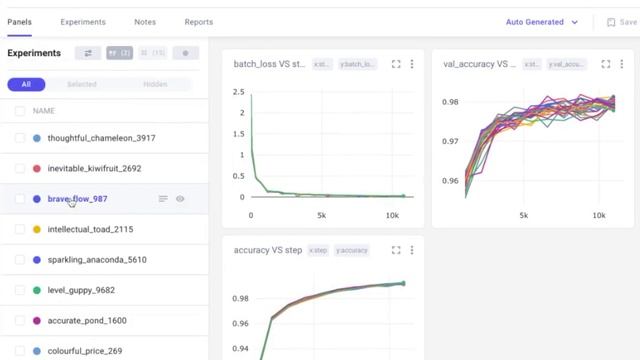Image resolution: width=640 pixels, height=360 pixels.
Task: Click the NAME column header
Action: point(44,111)
